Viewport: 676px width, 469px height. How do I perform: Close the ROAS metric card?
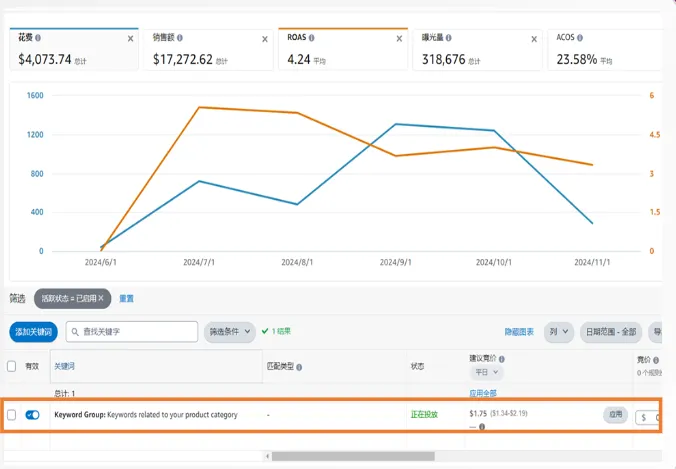(399, 39)
